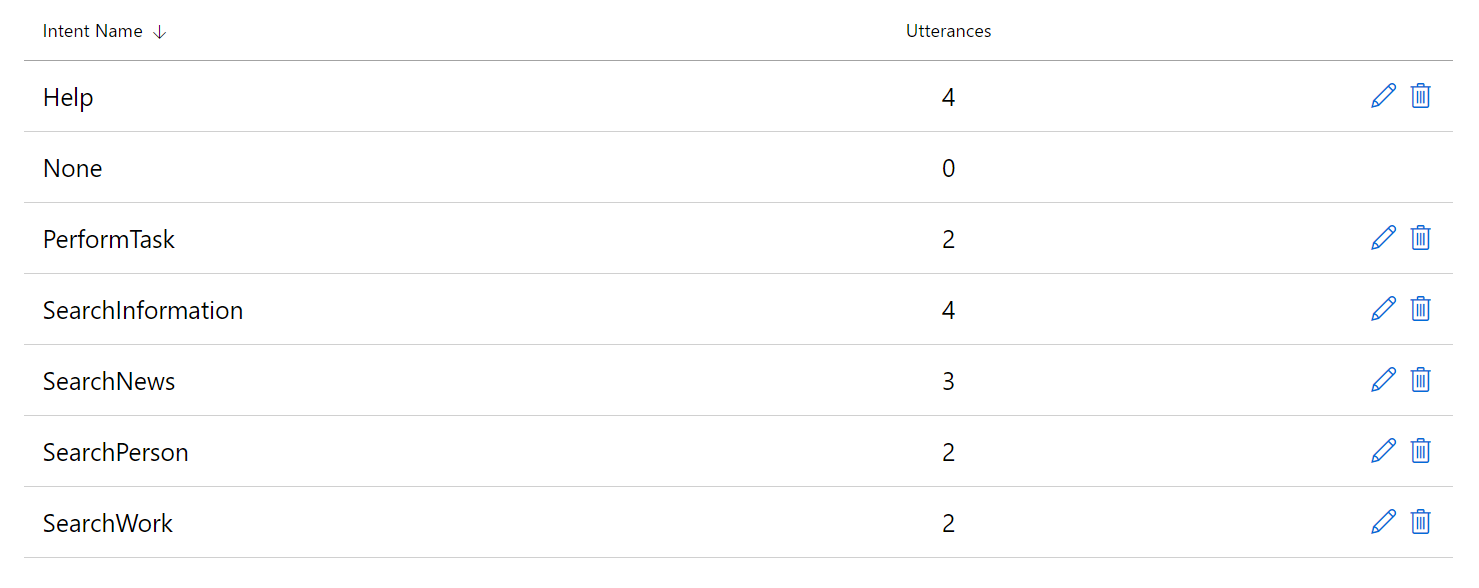
Task: Edit the SearchPerson intent
Action: point(1383,451)
